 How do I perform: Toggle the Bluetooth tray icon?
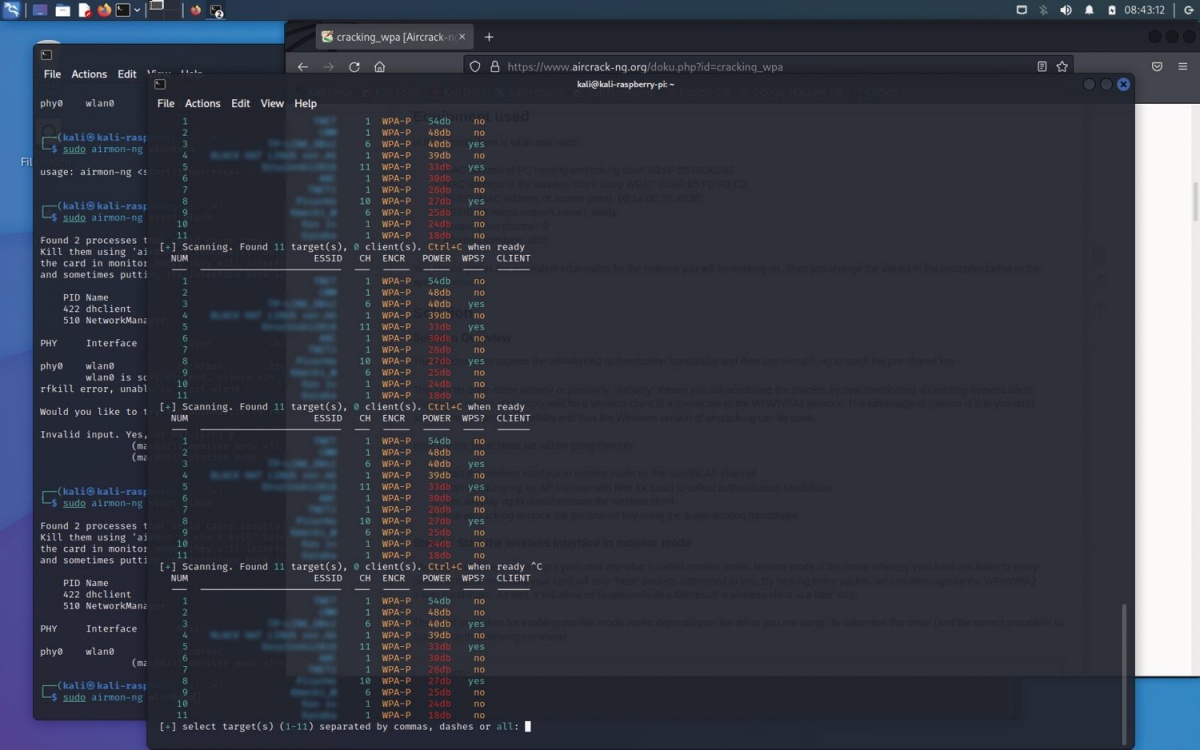coord(1043,10)
